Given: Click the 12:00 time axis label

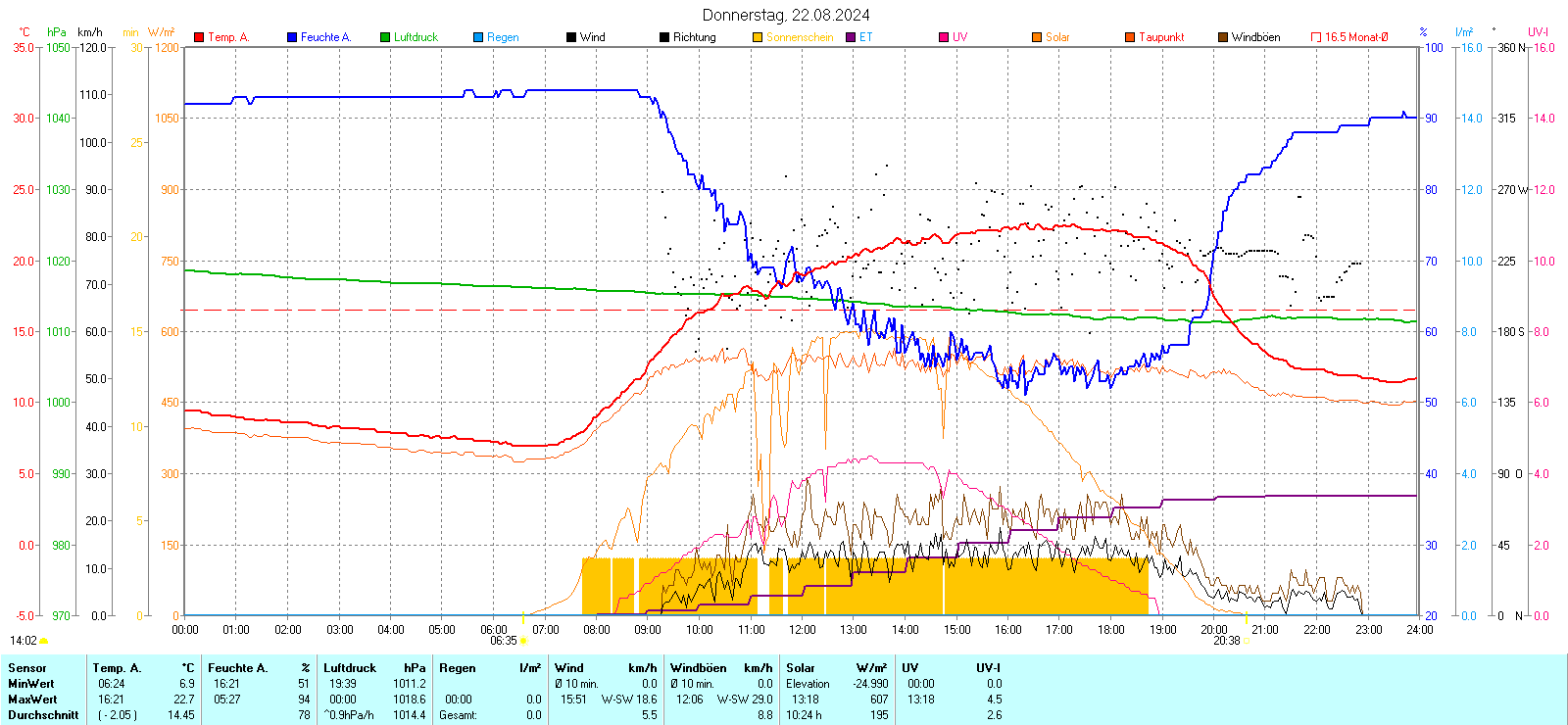Looking at the screenshot, I should (802, 630).
